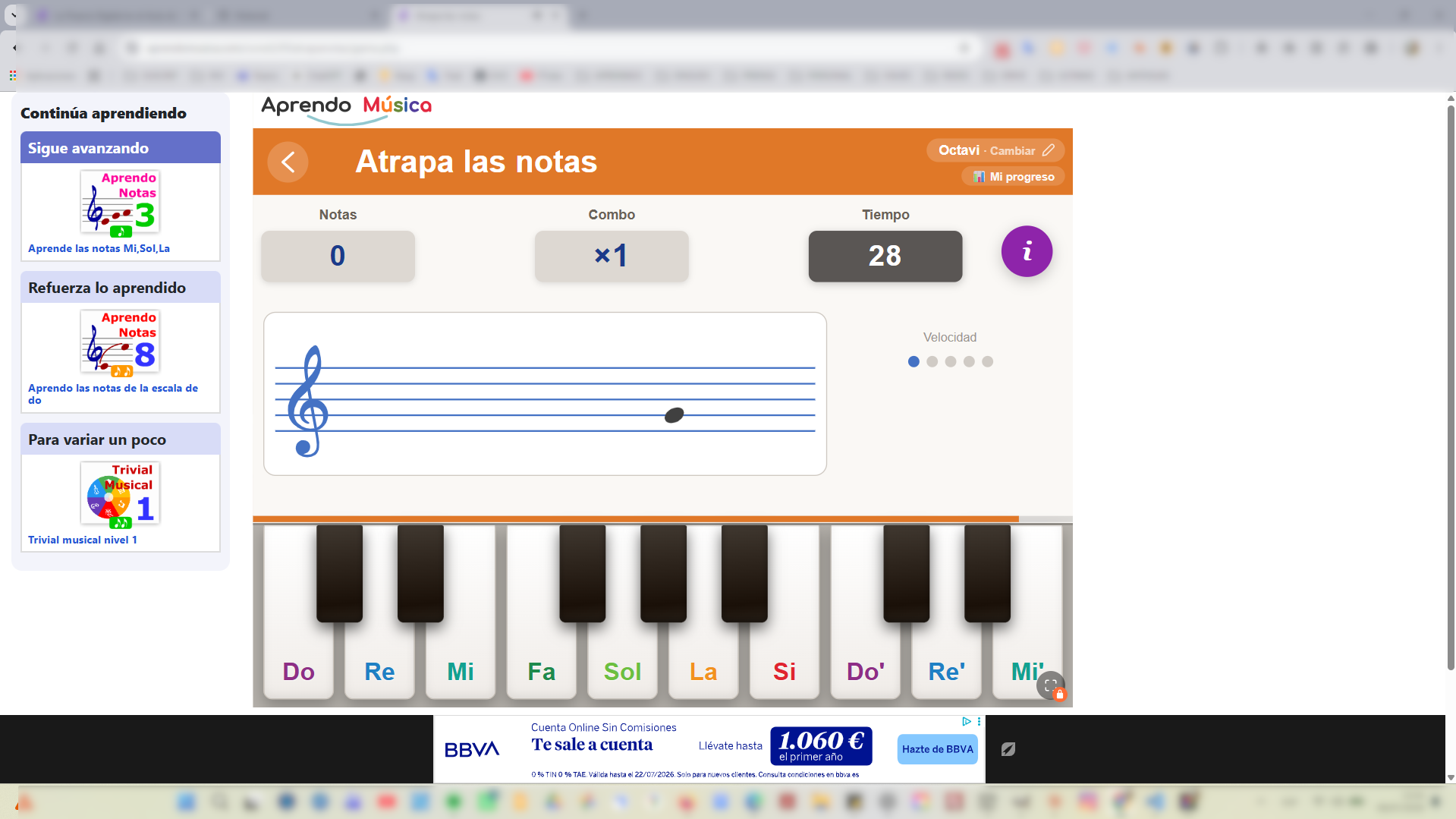1456x819 pixels.
Task: Open the AdChoices icon on the BBVA ad
Action: pos(967,721)
